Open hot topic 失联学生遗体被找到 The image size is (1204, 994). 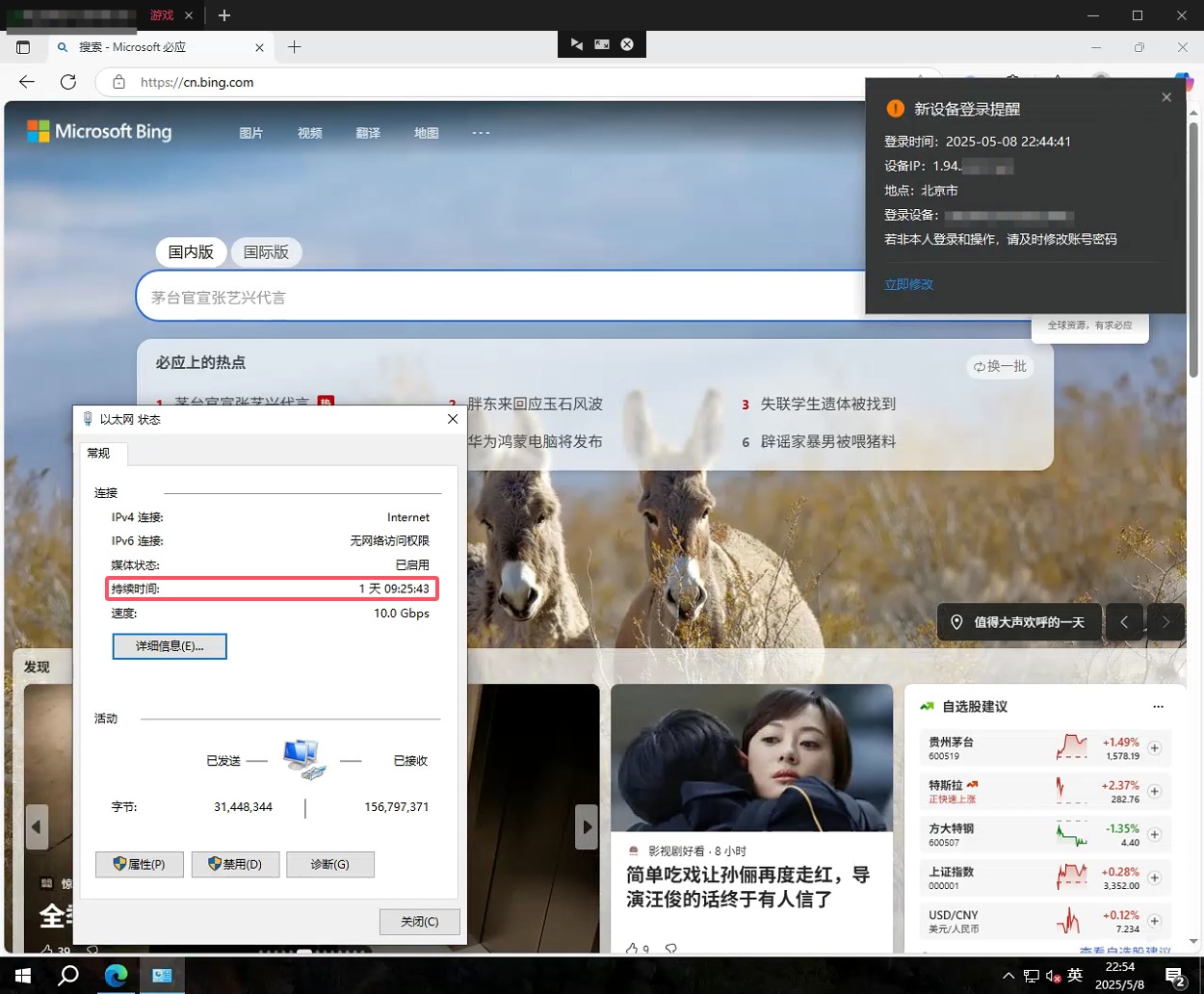tap(828, 404)
